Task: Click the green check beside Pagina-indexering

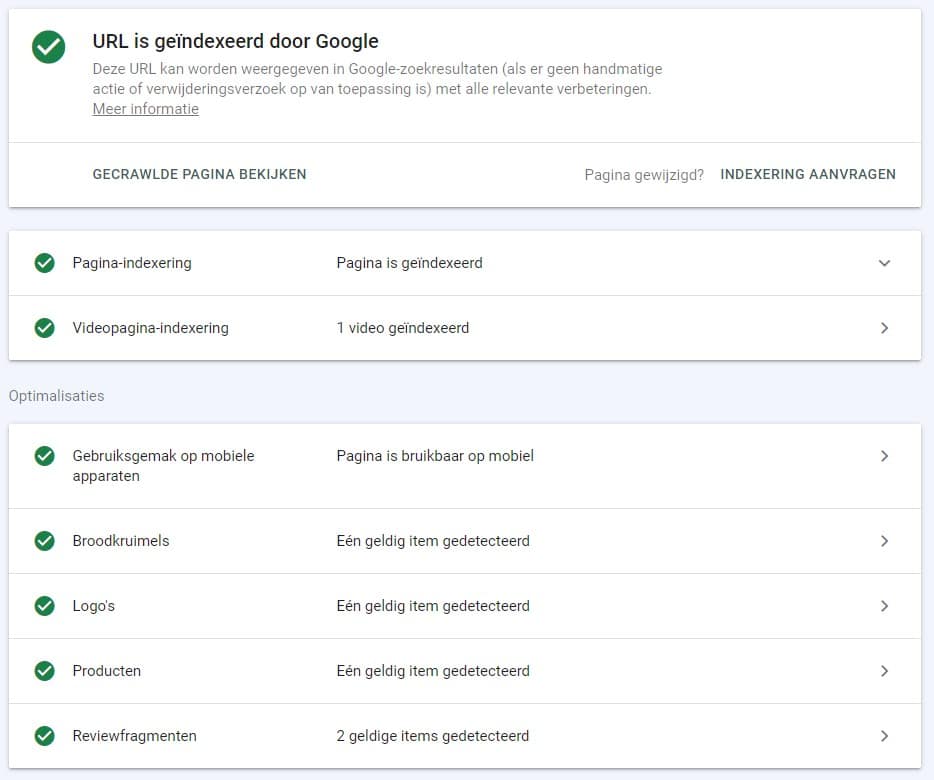Action: (45, 263)
